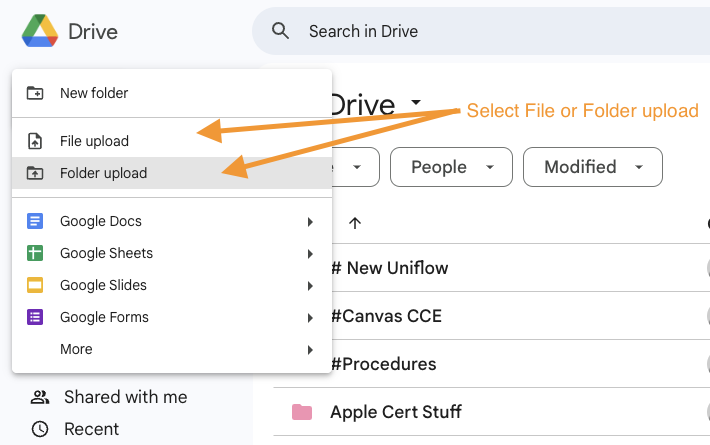
Task: Select File upload menu entry
Action: [172, 141]
